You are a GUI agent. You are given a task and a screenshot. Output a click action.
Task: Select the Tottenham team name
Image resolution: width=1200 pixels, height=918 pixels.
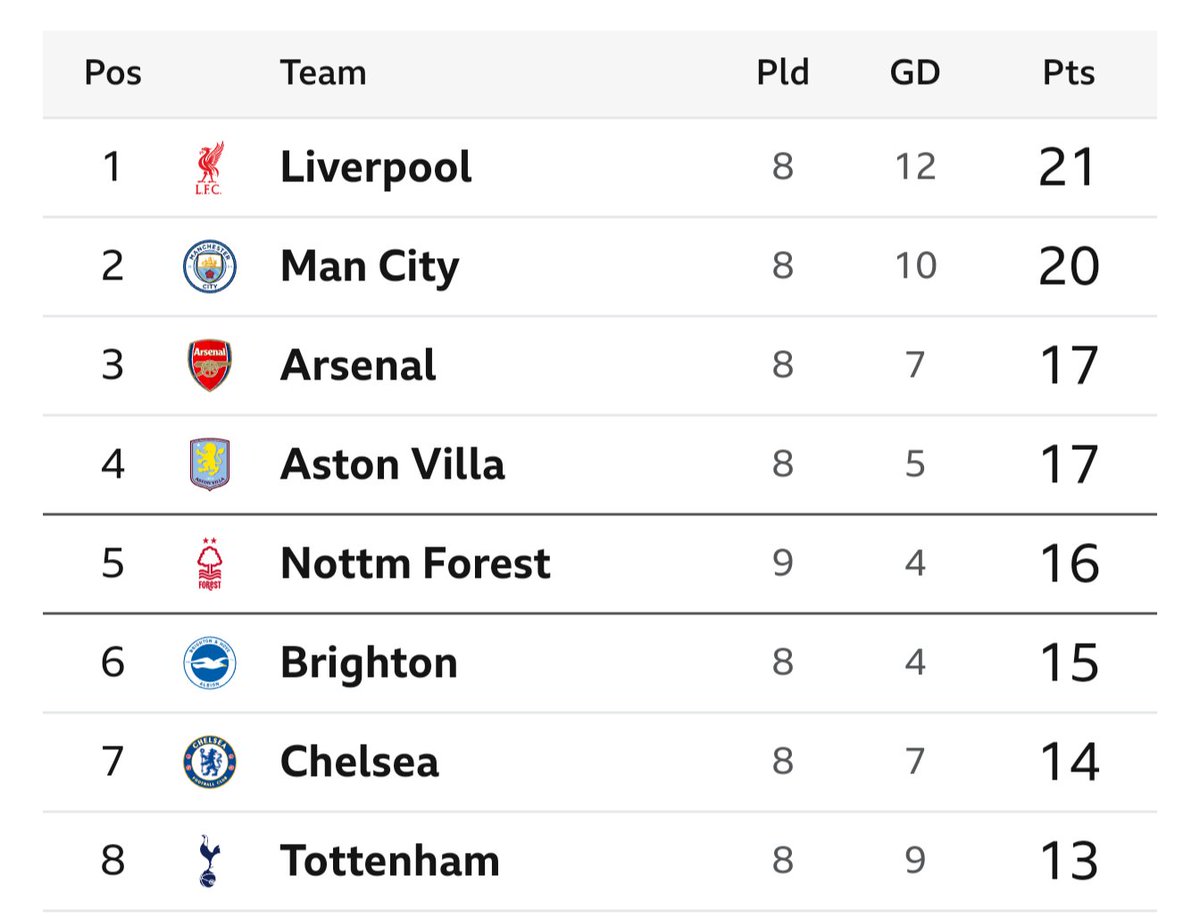tap(390, 860)
